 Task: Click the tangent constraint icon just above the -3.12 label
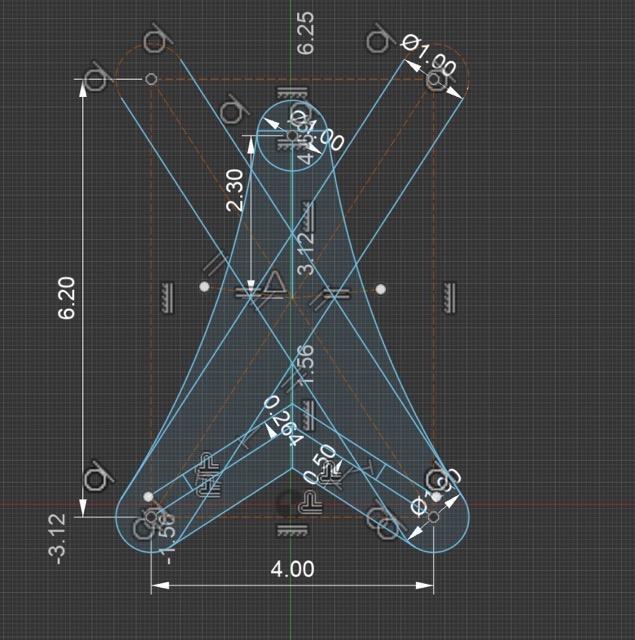pos(98,476)
